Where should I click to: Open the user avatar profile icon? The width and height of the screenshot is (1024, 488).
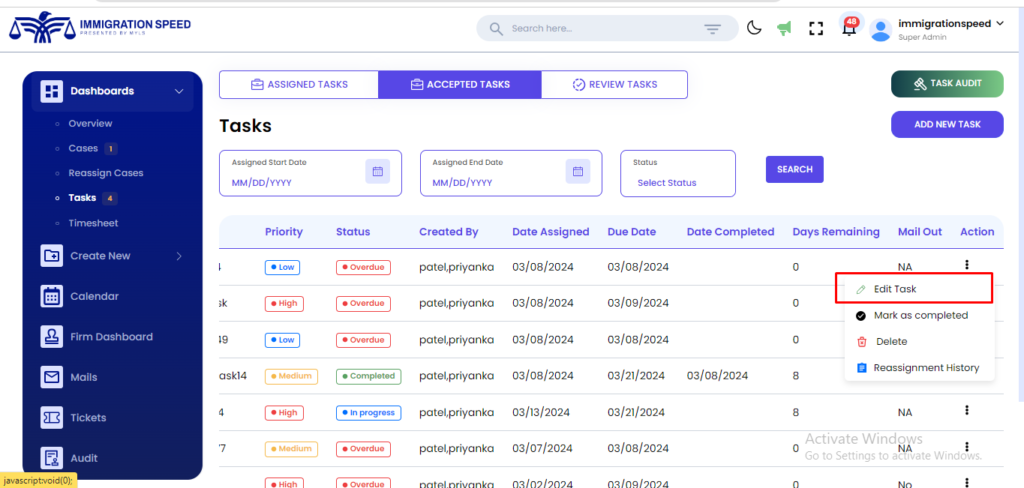click(881, 30)
